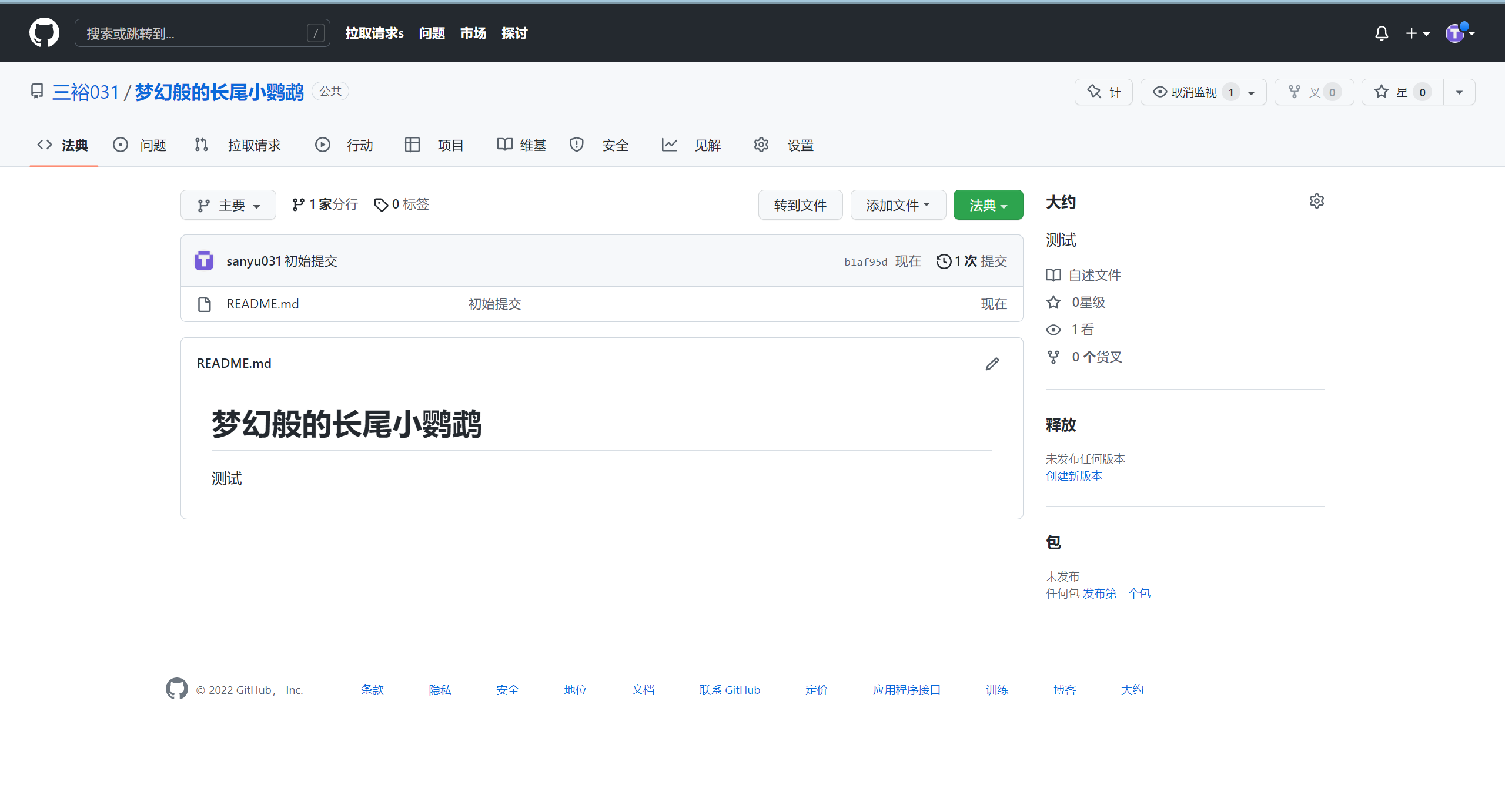Switch to the 问题 issues tab
The width and height of the screenshot is (1505, 812).
140,145
